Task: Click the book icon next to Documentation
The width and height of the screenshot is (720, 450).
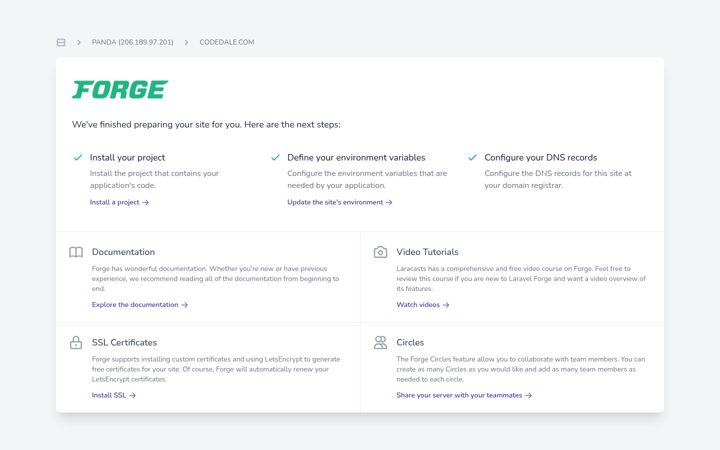Action: (76, 252)
